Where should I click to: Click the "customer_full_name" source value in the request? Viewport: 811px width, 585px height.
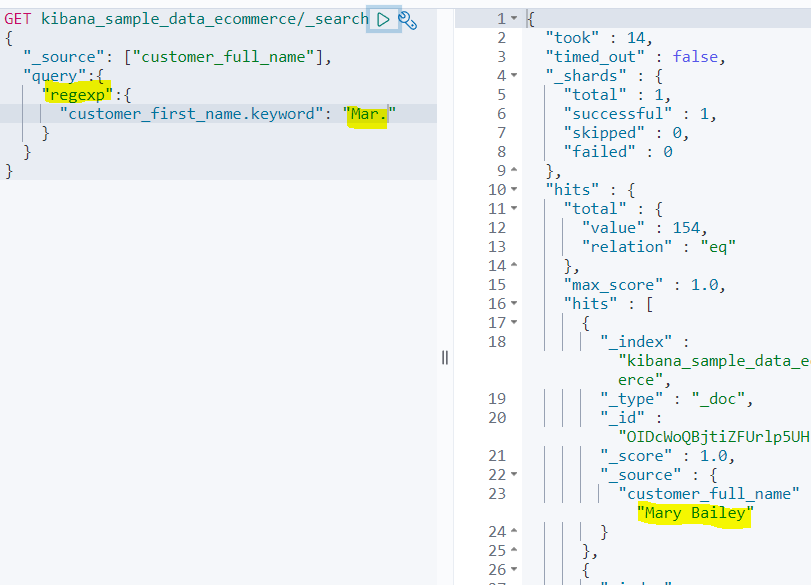click(223, 57)
